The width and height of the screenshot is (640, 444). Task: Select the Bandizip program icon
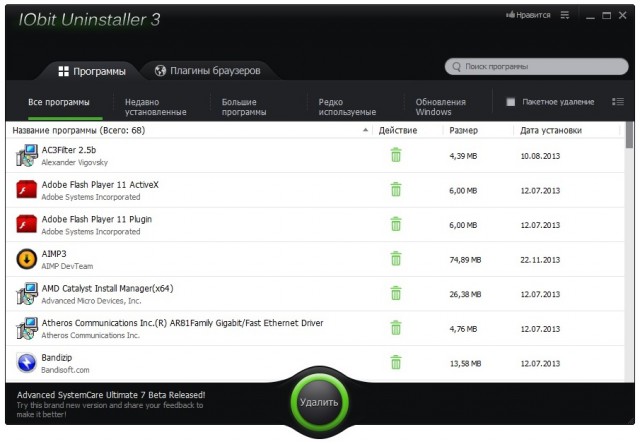tap(27, 363)
